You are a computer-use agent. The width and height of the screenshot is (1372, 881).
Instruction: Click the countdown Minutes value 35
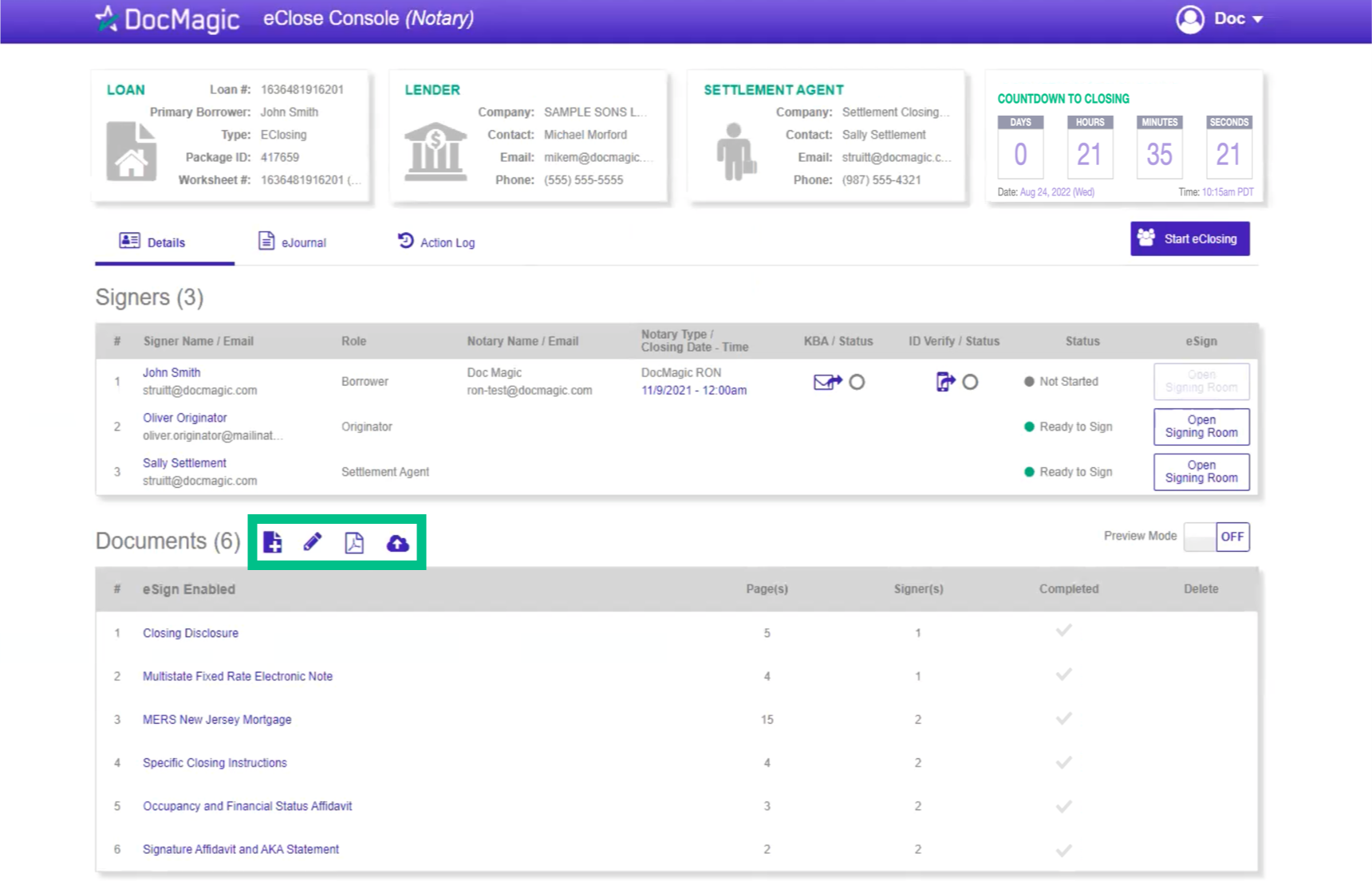click(1159, 154)
